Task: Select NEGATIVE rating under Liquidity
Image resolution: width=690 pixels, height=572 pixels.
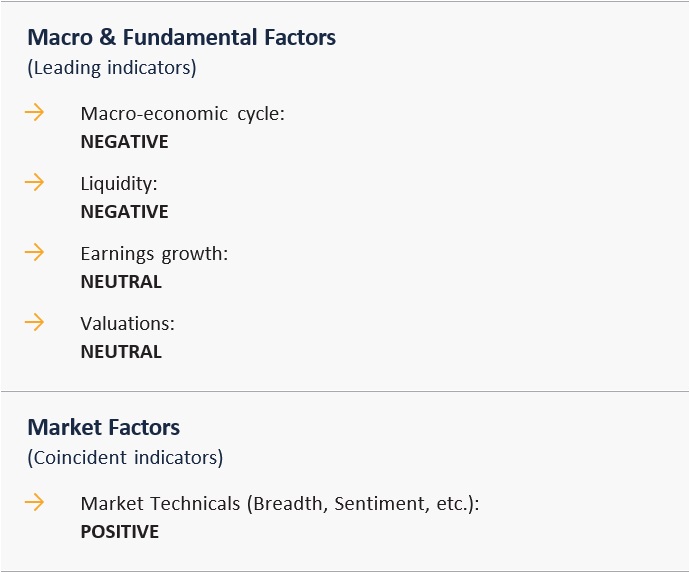Action: pyautogui.click(x=124, y=212)
